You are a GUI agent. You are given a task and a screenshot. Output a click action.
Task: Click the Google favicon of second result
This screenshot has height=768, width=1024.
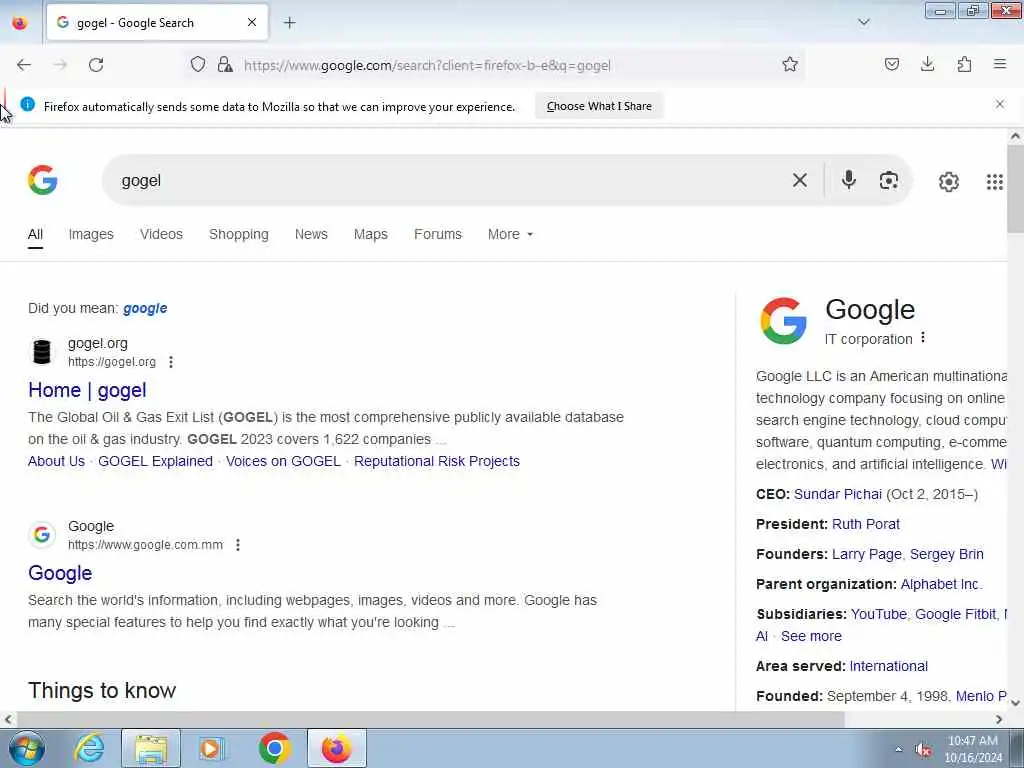pyautogui.click(x=42, y=535)
